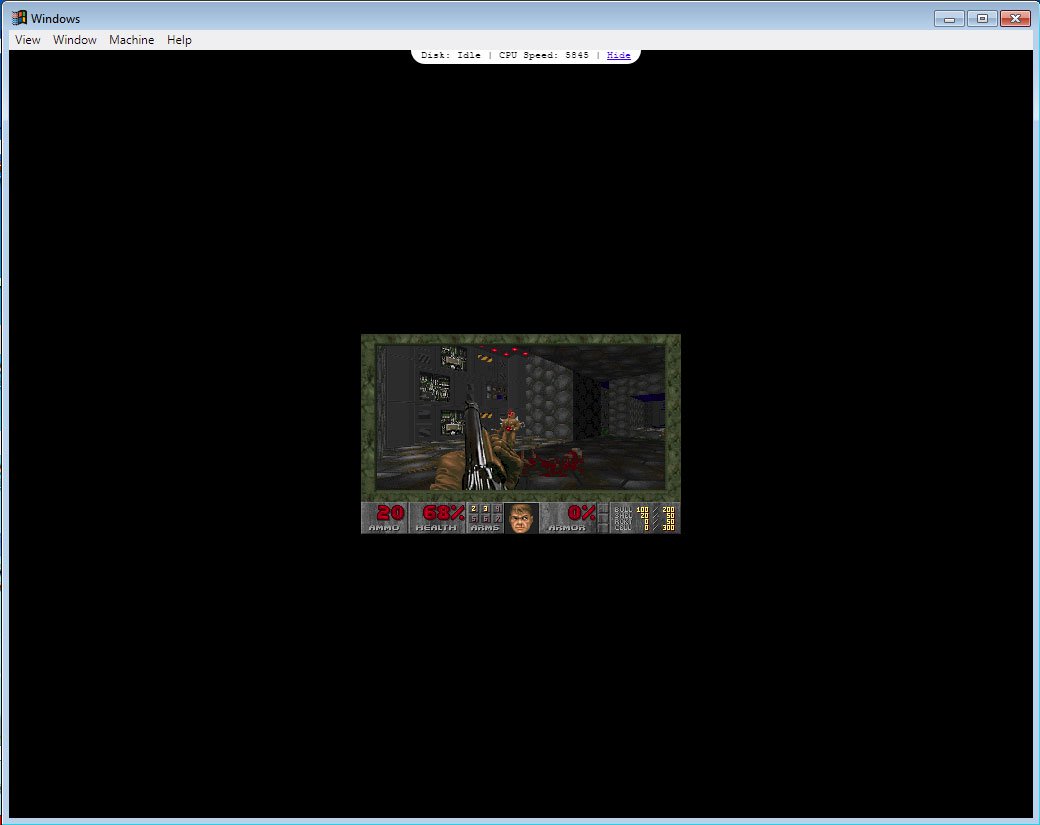Image resolution: width=1040 pixels, height=825 pixels.
Task: Click the 'Windows' window title text
Action: 56,19
